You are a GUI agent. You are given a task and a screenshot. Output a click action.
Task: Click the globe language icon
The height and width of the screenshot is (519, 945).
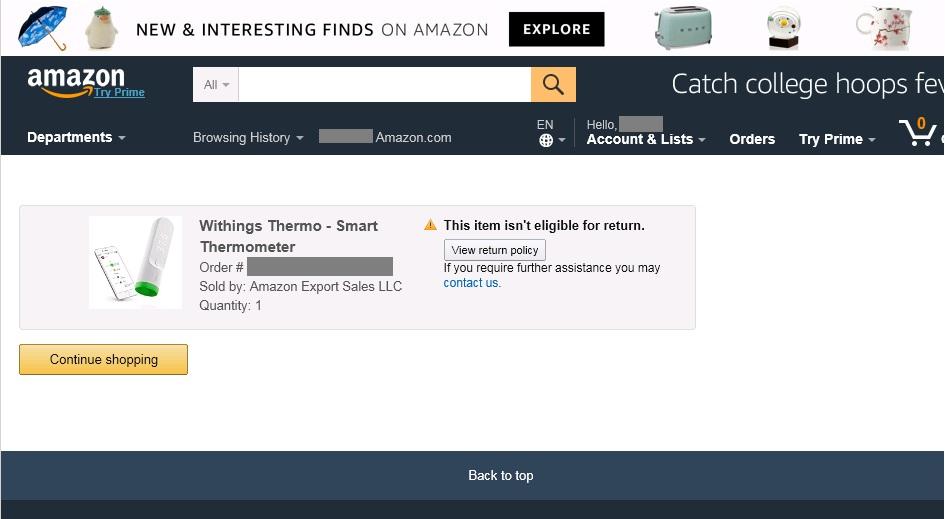pos(546,140)
